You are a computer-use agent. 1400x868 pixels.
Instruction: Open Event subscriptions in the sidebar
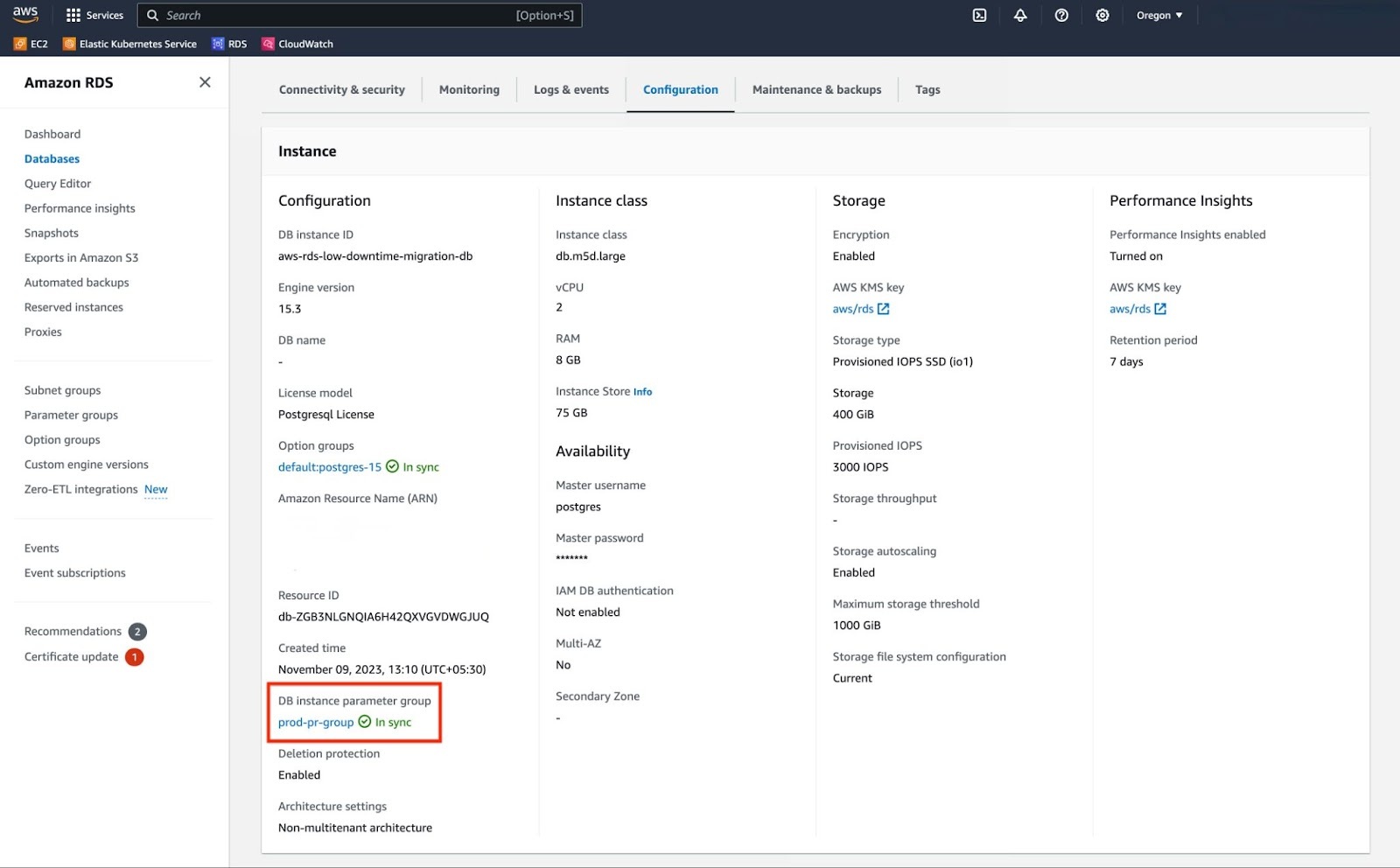tap(75, 573)
